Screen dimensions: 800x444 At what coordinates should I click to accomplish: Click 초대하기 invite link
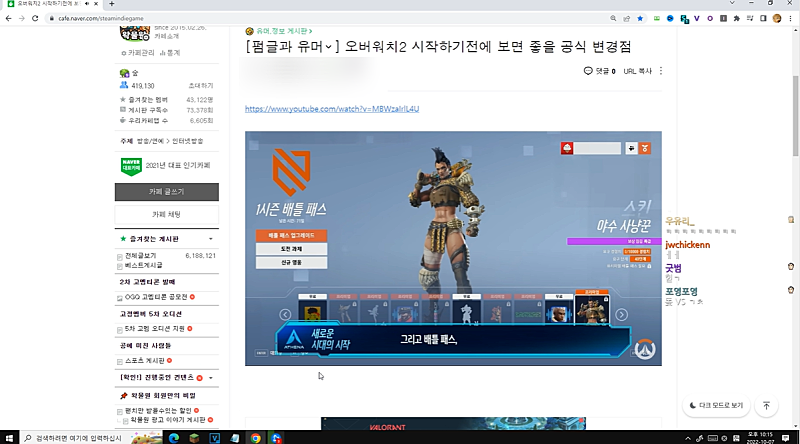201,86
